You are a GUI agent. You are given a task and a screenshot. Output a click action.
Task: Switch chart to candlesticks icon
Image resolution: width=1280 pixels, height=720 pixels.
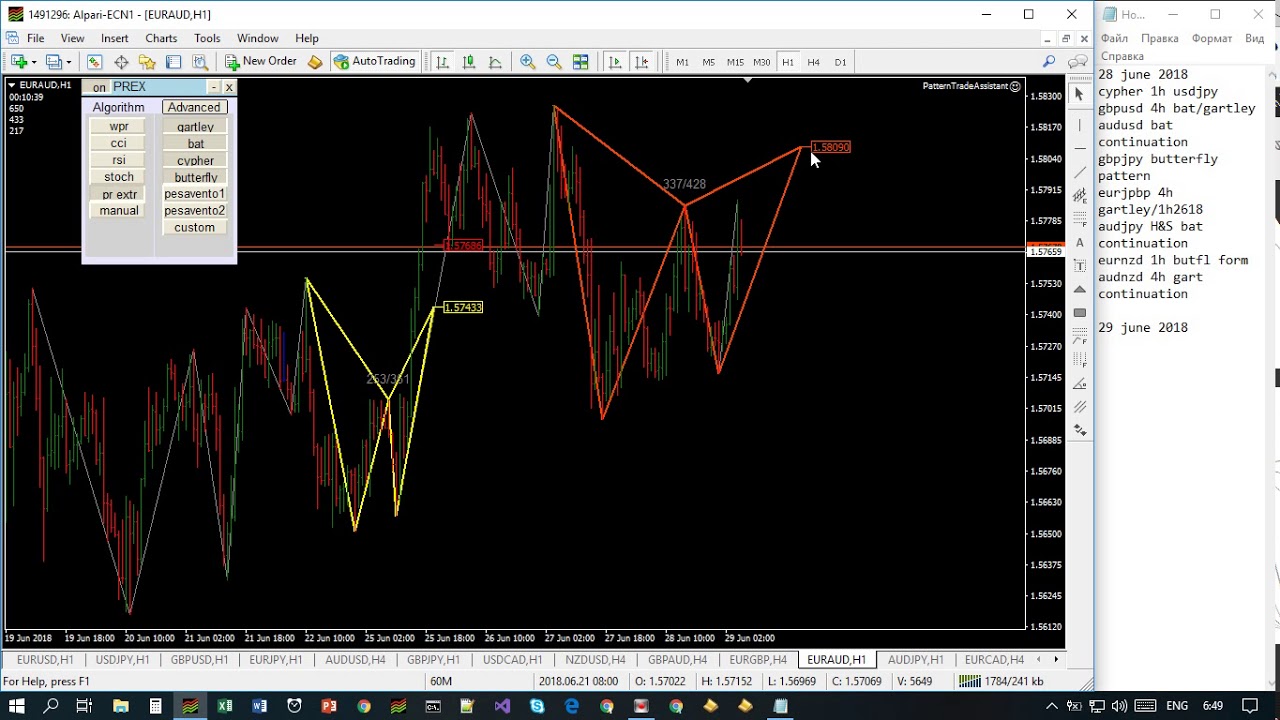coord(468,62)
